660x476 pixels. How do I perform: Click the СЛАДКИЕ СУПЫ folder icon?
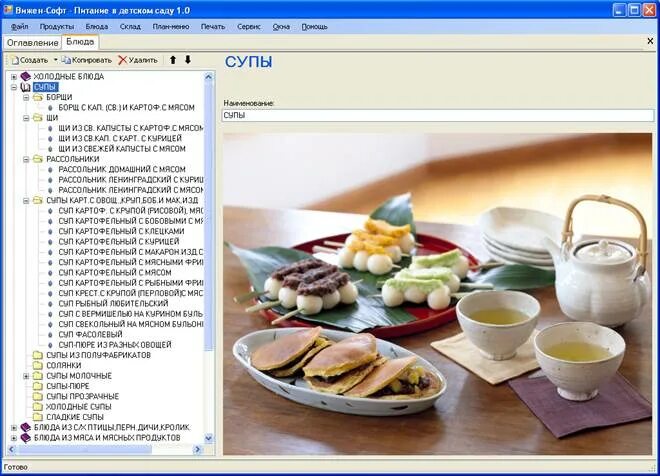38,417
